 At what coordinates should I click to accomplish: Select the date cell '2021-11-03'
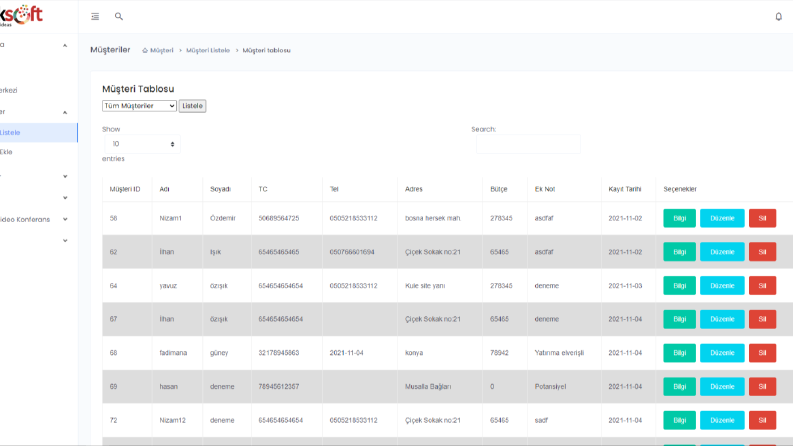625,286
